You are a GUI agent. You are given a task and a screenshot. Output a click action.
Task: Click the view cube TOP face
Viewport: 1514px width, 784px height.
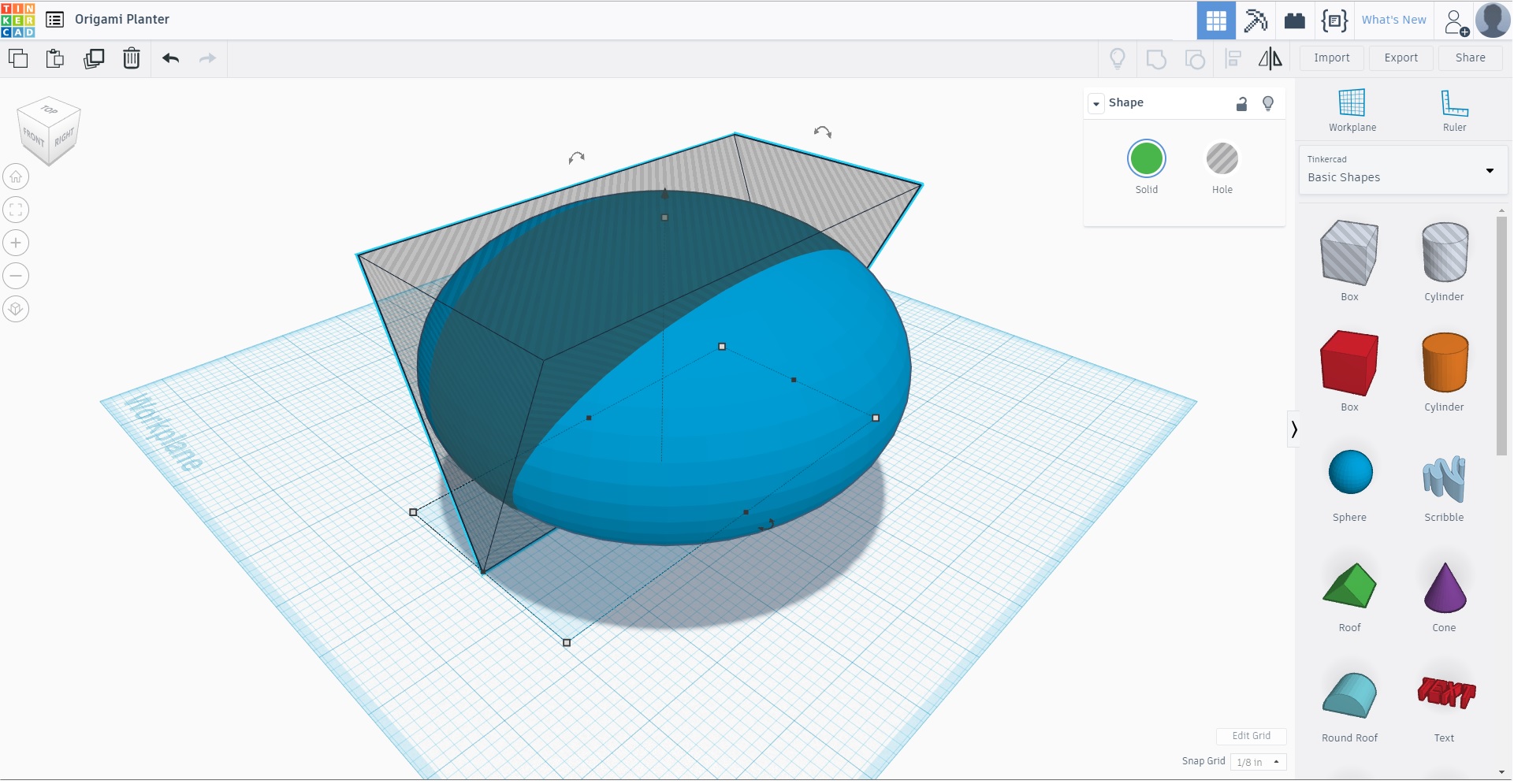click(50, 110)
